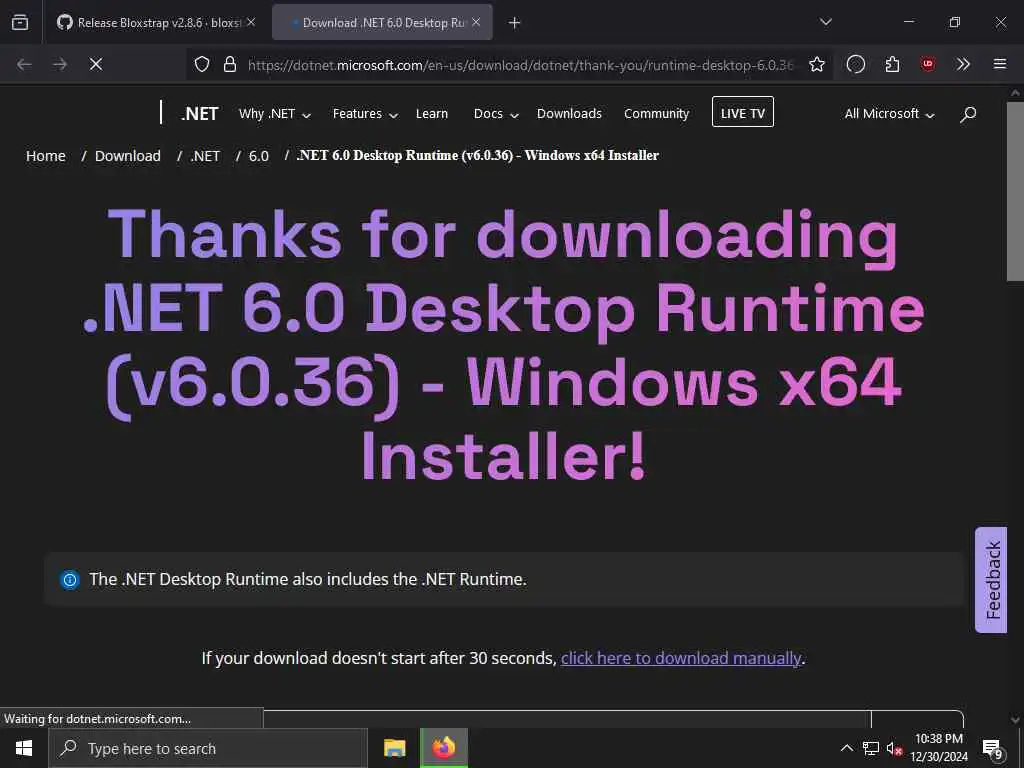
Task: Open uBlock Origin extension popup
Action: (x=927, y=64)
